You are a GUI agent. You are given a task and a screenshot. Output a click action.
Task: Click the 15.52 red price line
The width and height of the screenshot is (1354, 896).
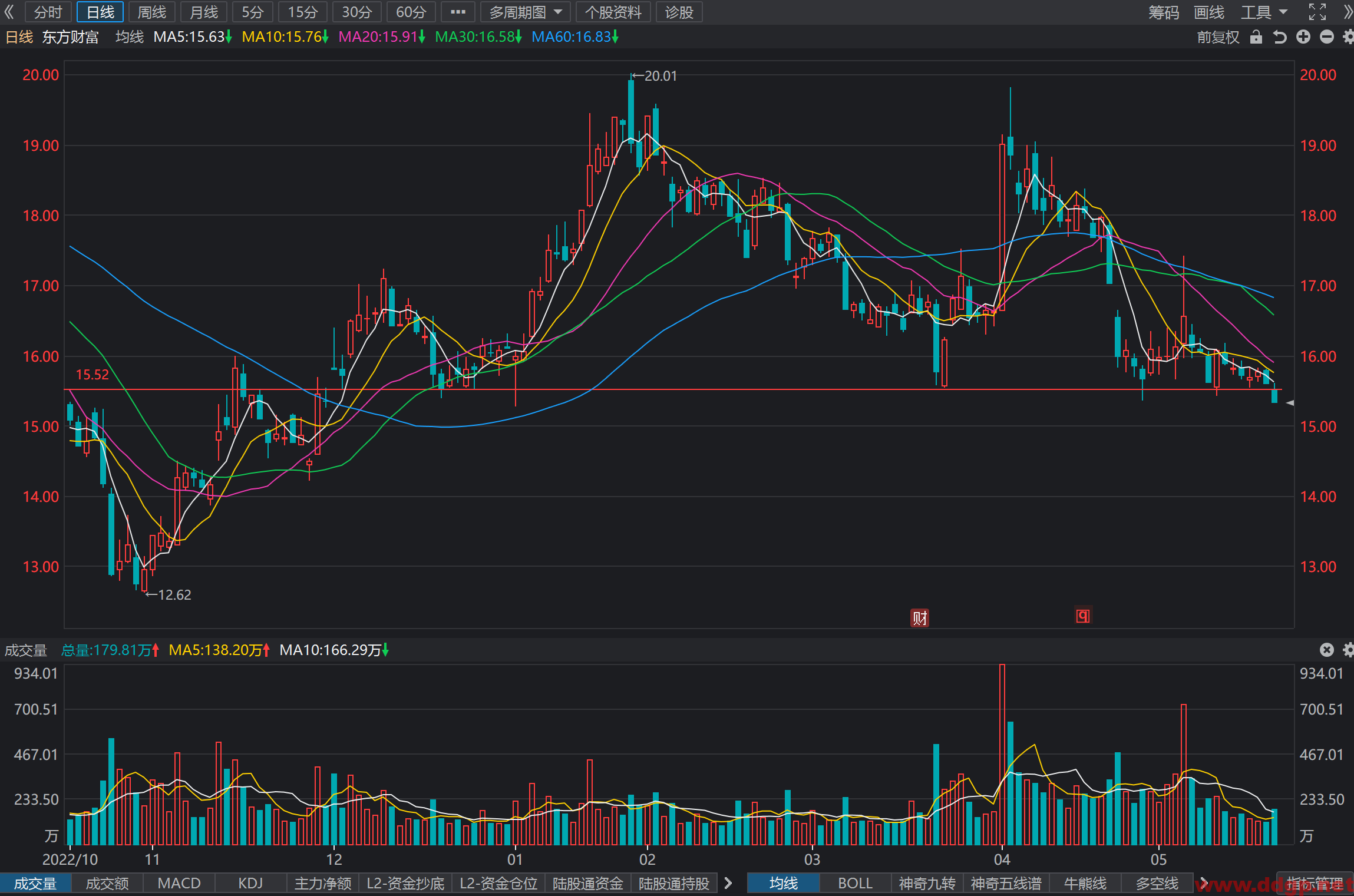pyautogui.click(x=672, y=389)
